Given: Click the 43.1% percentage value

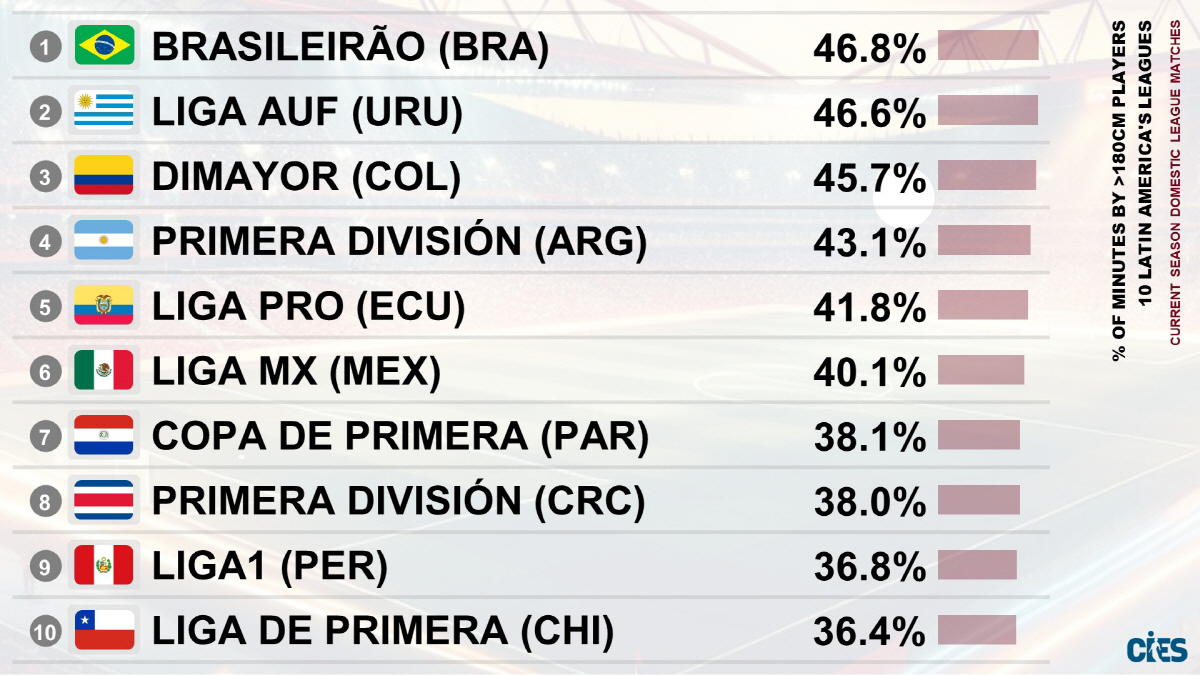Looking at the screenshot, I should tap(869, 242).
